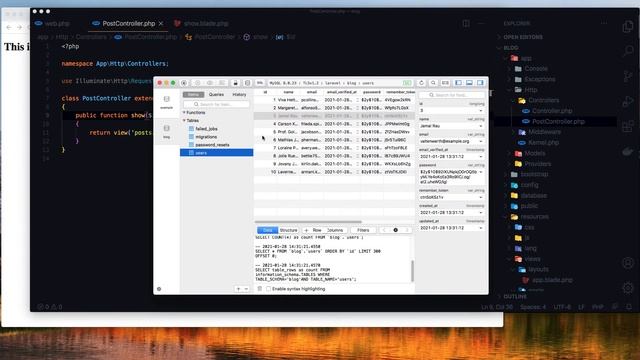
Task: Open Source Control icon in VS Code activity bar
Action: (x=628, y=76)
